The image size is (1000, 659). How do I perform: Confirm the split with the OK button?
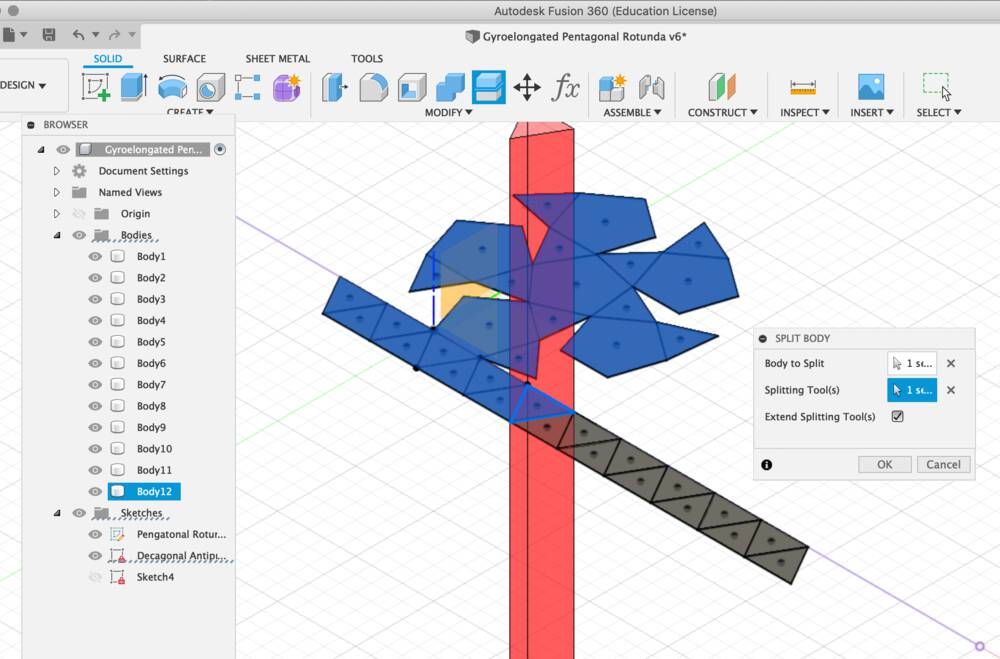(884, 464)
